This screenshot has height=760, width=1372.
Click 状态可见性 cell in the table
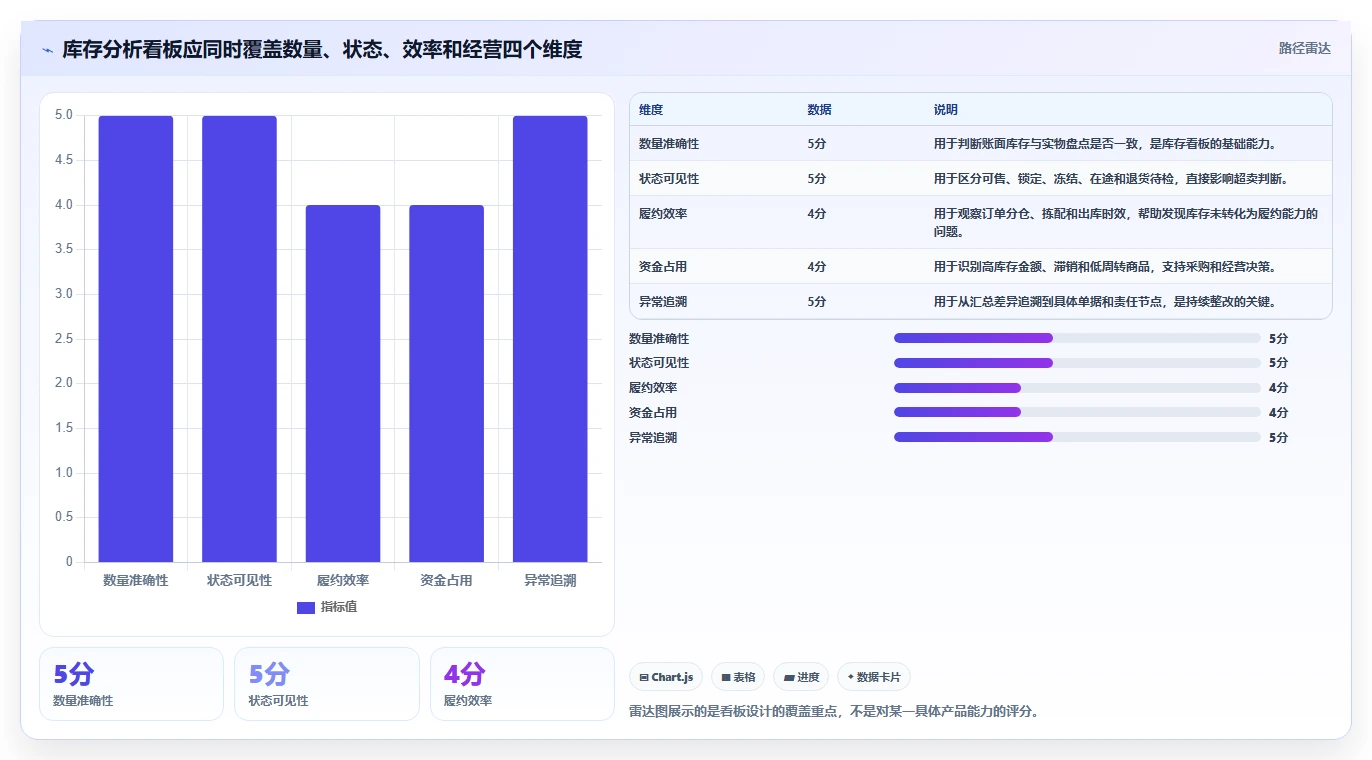pos(669,179)
